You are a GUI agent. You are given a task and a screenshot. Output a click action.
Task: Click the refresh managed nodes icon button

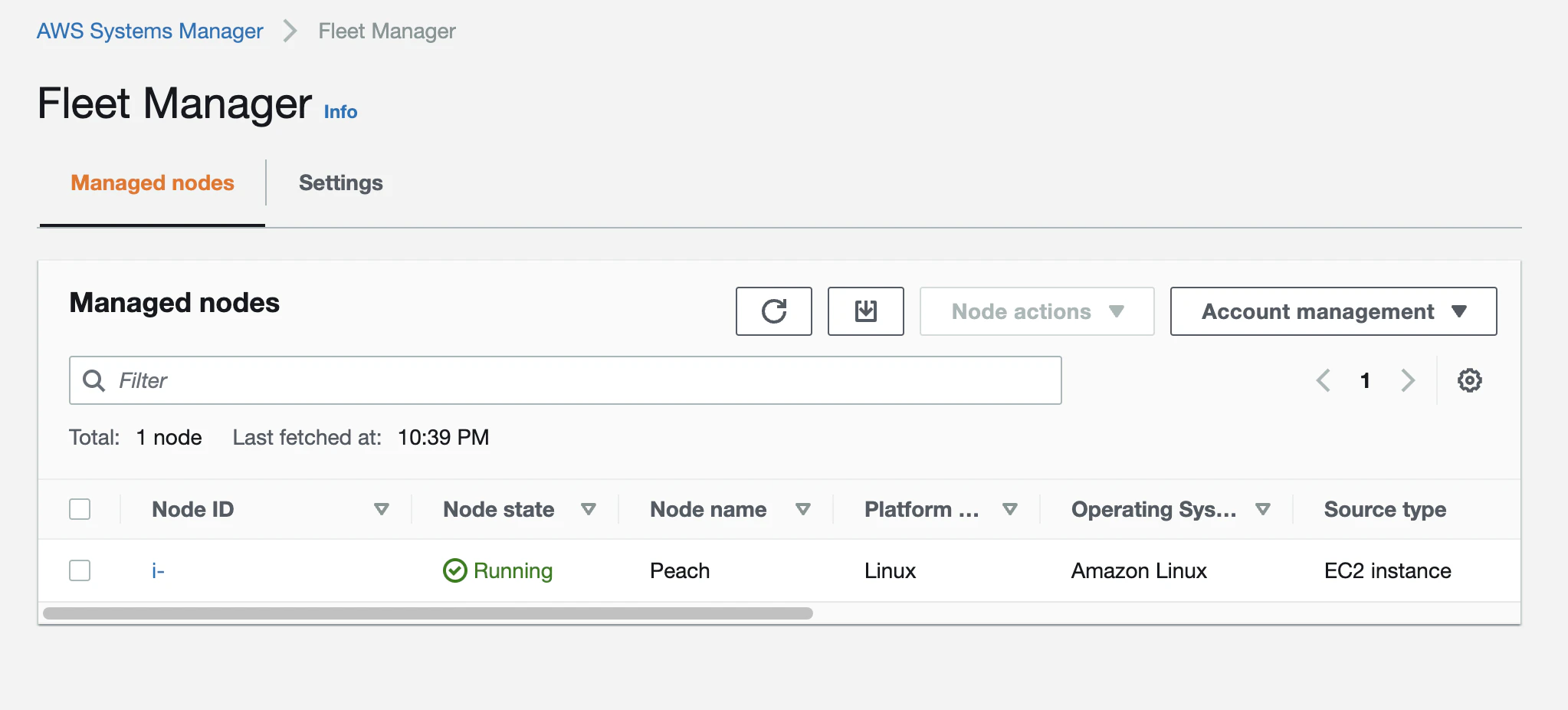[x=774, y=311]
